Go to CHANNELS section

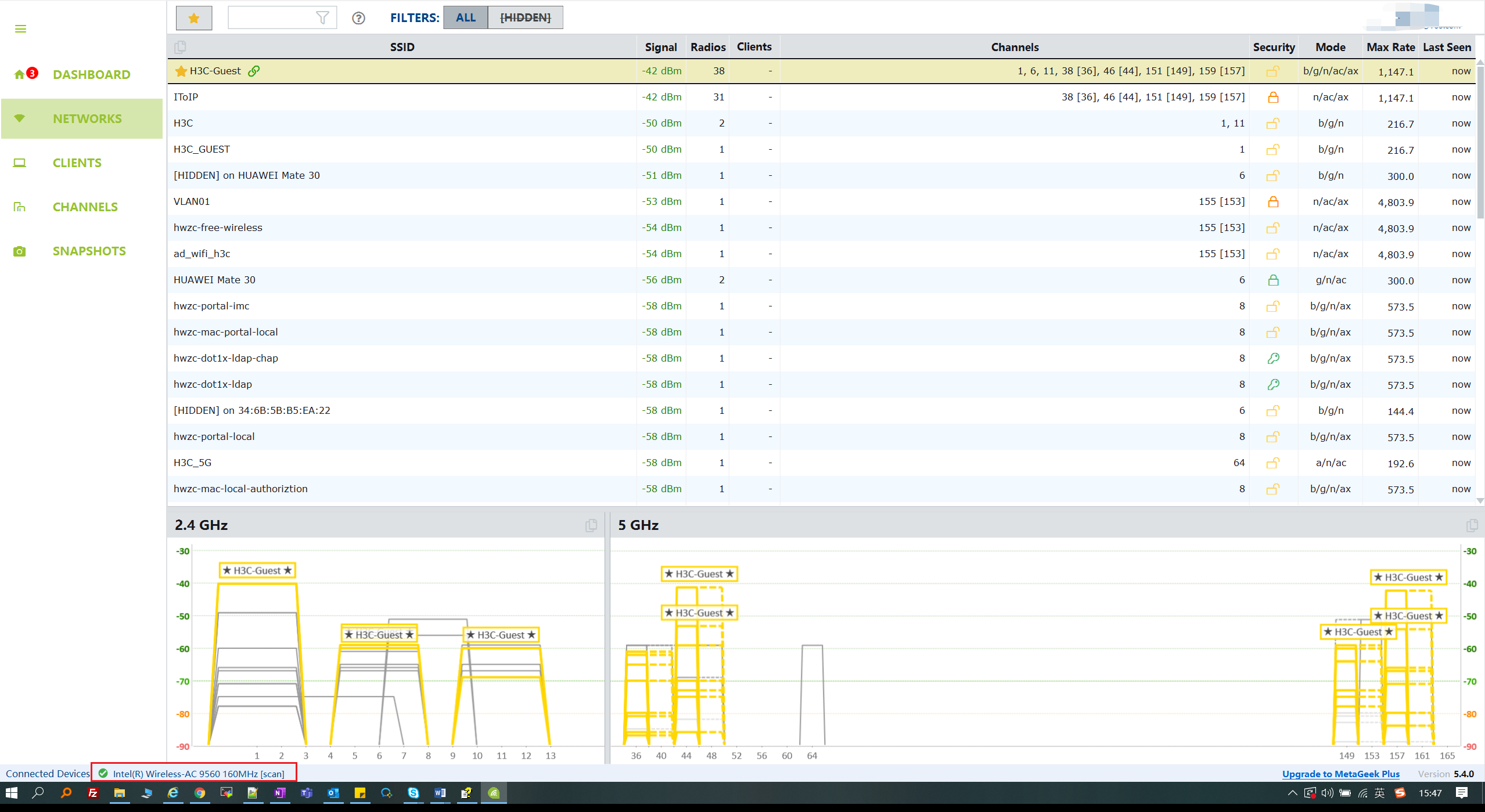click(x=85, y=207)
